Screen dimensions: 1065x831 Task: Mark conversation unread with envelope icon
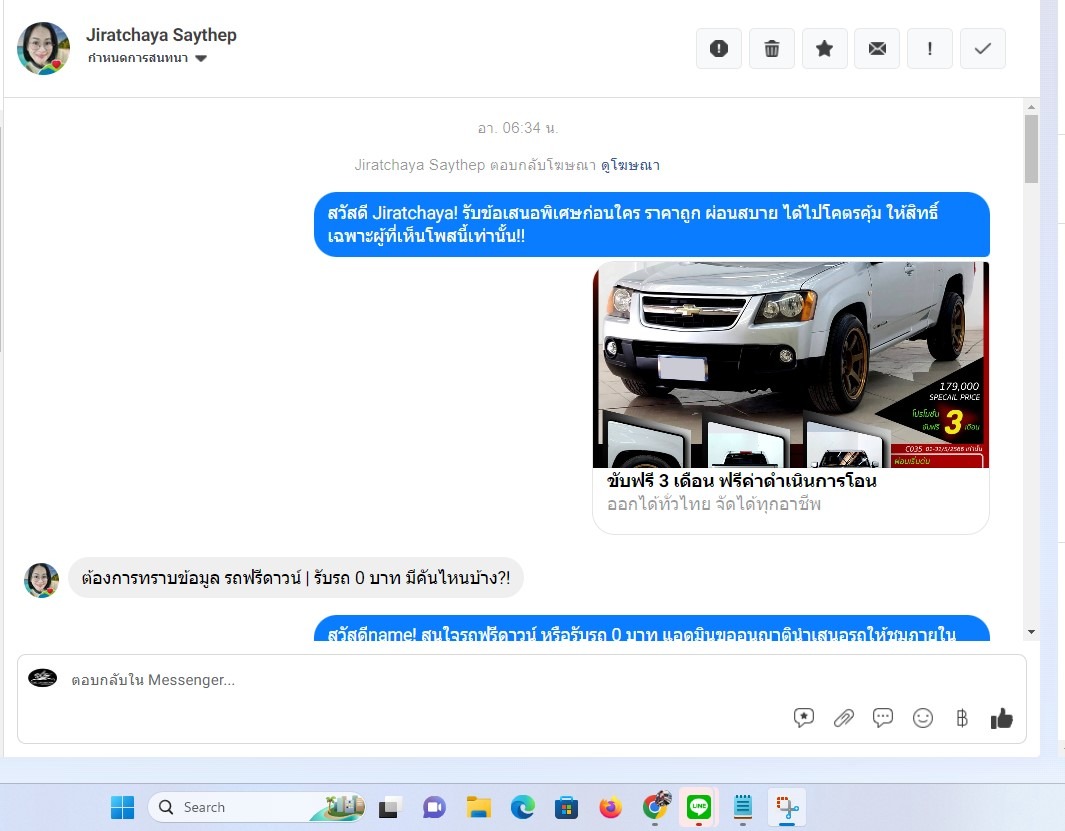877,48
